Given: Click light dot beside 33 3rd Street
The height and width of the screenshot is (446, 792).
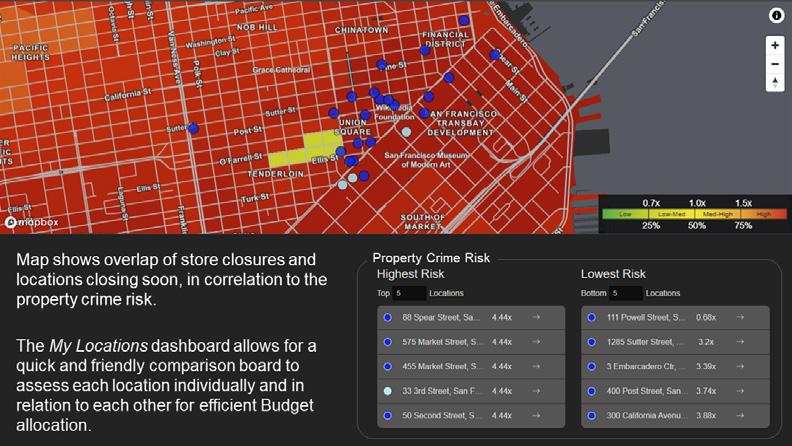Looking at the screenshot, I should point(387,391).
